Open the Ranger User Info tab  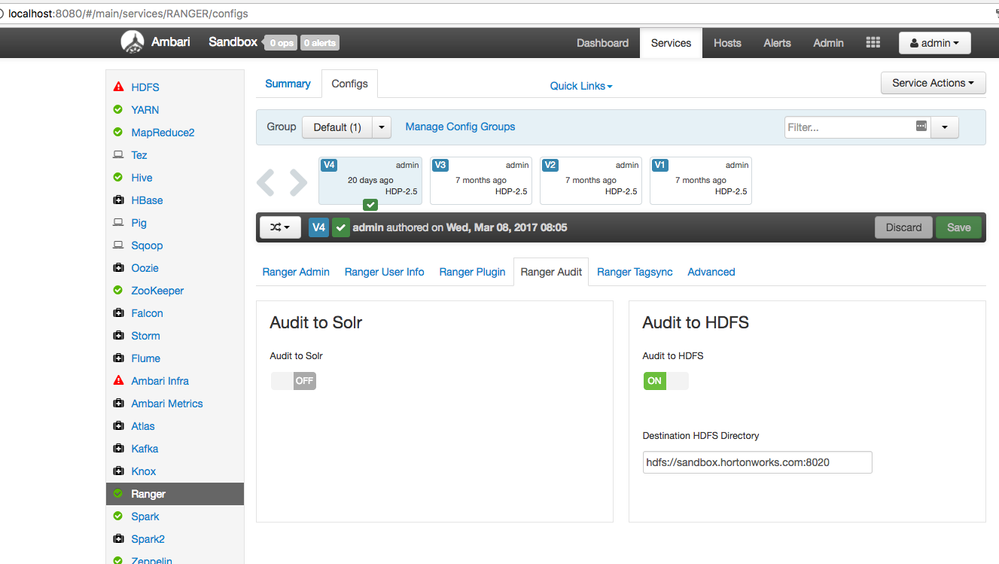click(384, 272)
